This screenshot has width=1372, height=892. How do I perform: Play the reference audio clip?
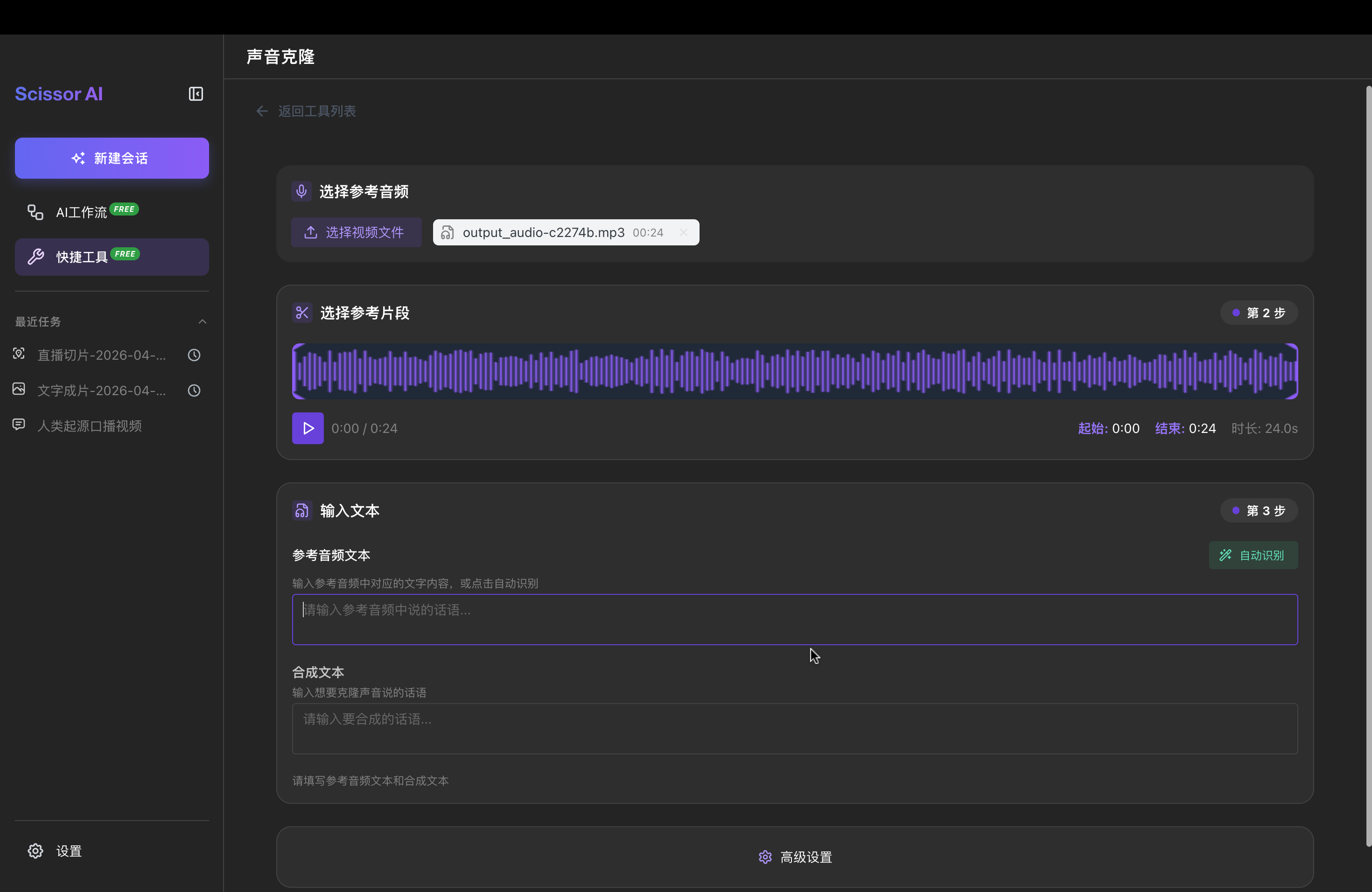pyautogui.click(x=307, y=428)
